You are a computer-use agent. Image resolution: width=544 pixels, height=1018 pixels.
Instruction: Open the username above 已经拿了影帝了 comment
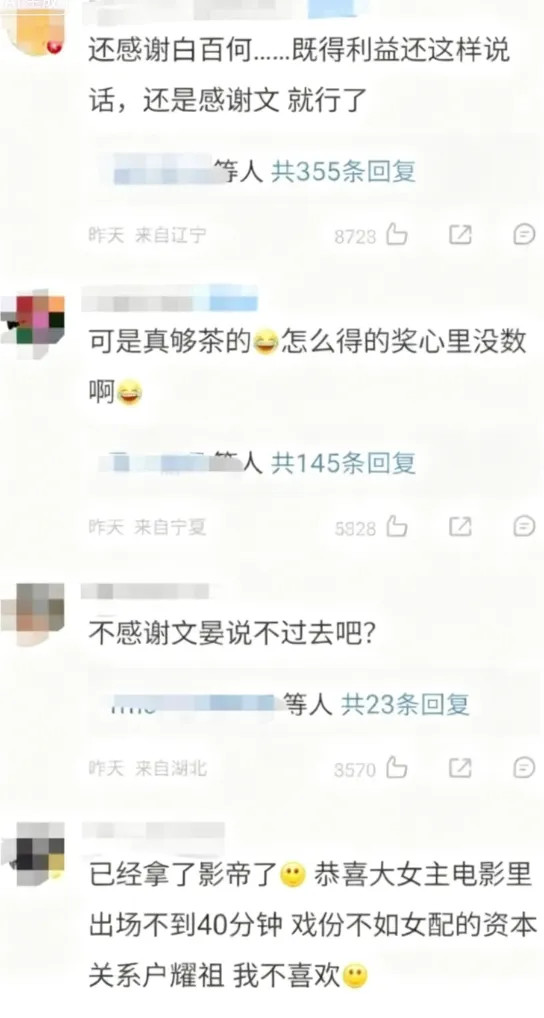point(154,830)
